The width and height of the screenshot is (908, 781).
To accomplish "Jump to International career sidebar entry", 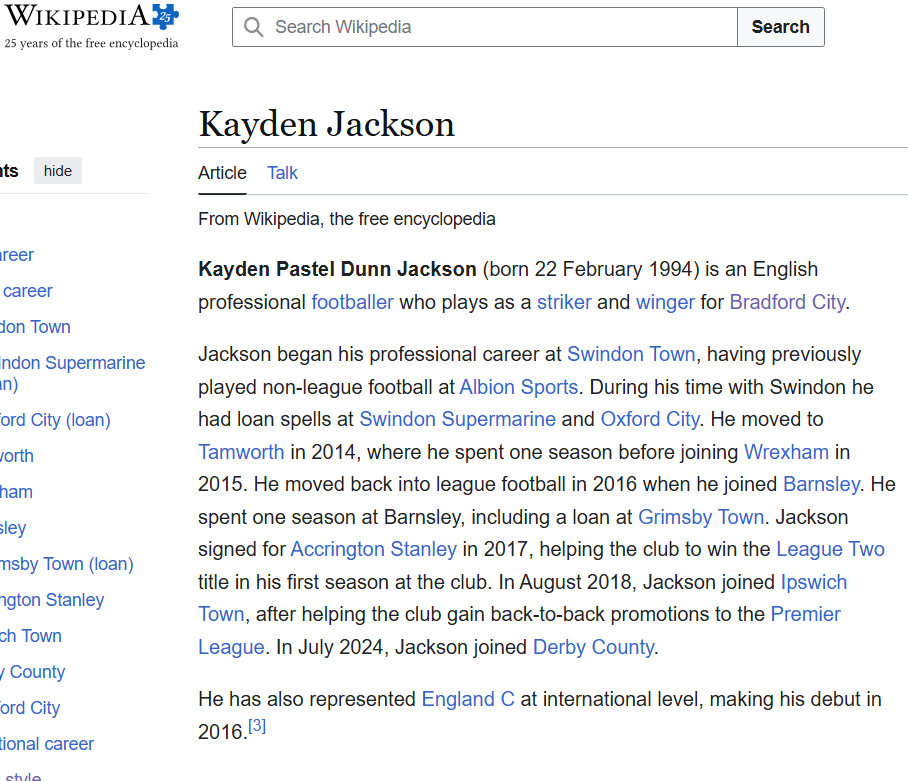I will tap(47, 743).
